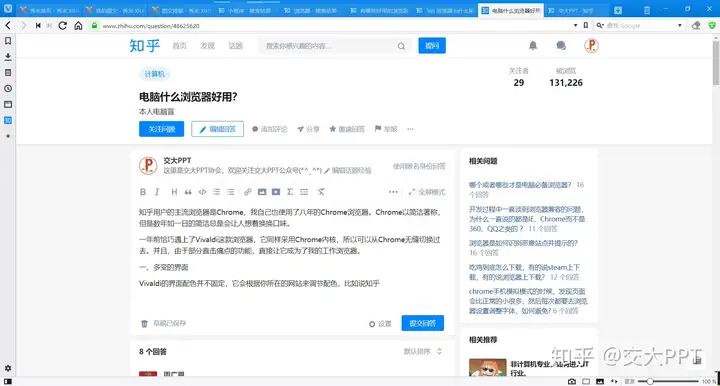The height and width of the screenshot is (386, 720).
Task: Toggle blockquote in the editor toolbar
Action: pos(188,192)
